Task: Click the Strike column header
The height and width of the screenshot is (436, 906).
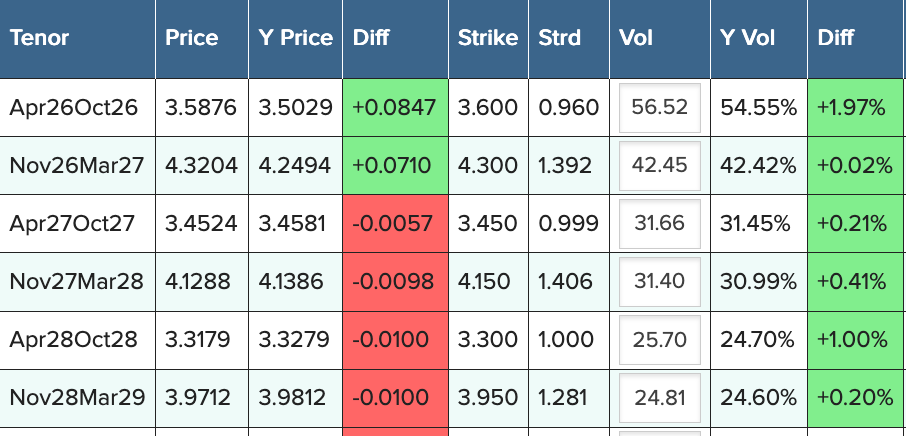Action: (487, 38)
